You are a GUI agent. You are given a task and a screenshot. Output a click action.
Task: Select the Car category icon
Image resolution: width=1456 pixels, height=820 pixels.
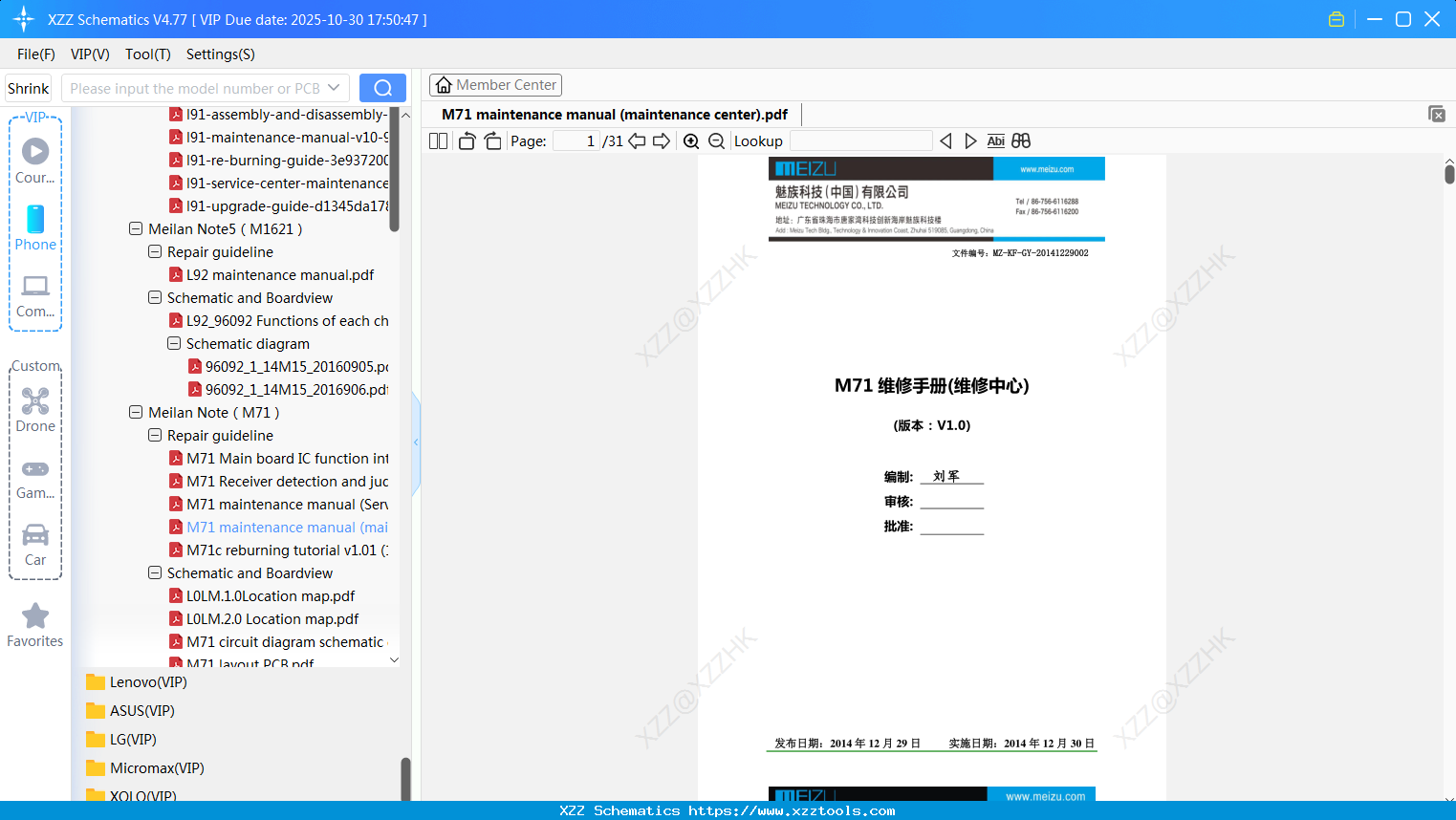[35, 535]
